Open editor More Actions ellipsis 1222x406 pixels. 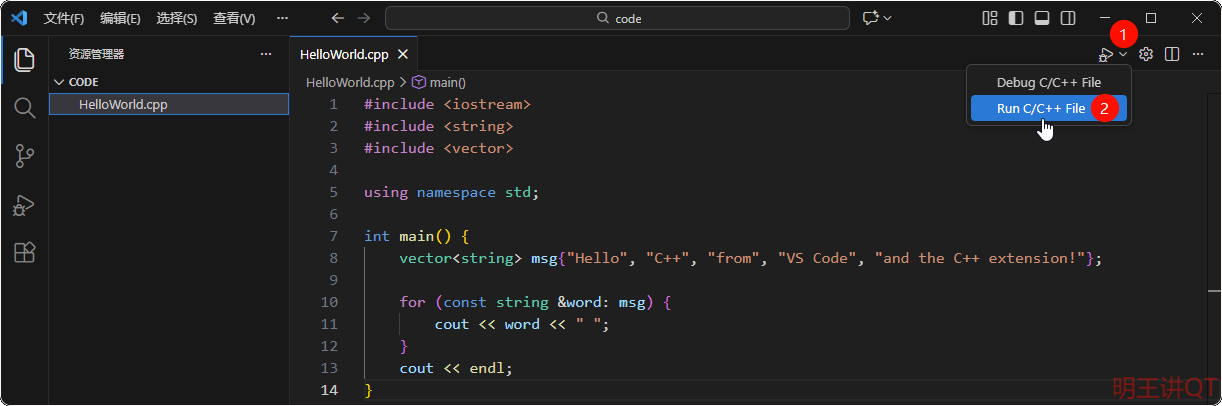pyautogui.click(x=1198, y=54)
